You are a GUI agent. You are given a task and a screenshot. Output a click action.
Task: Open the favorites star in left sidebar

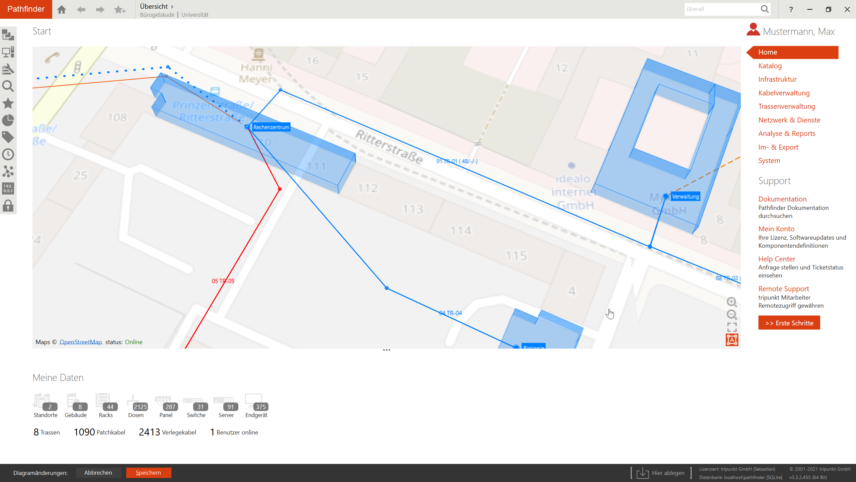click(x=8, y=103)
